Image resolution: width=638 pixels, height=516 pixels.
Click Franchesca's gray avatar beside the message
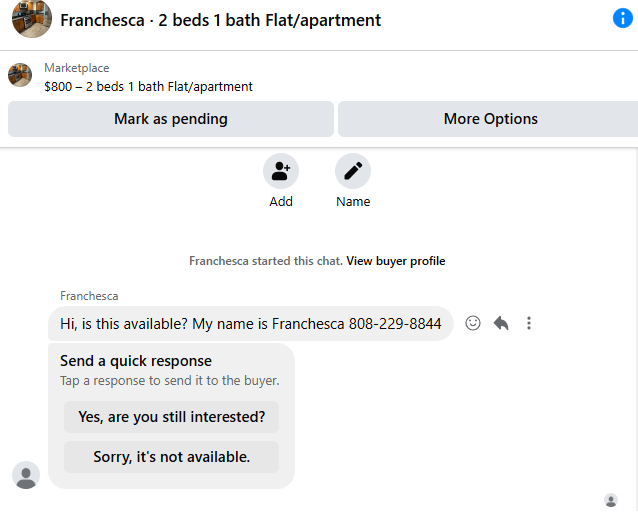26,475
